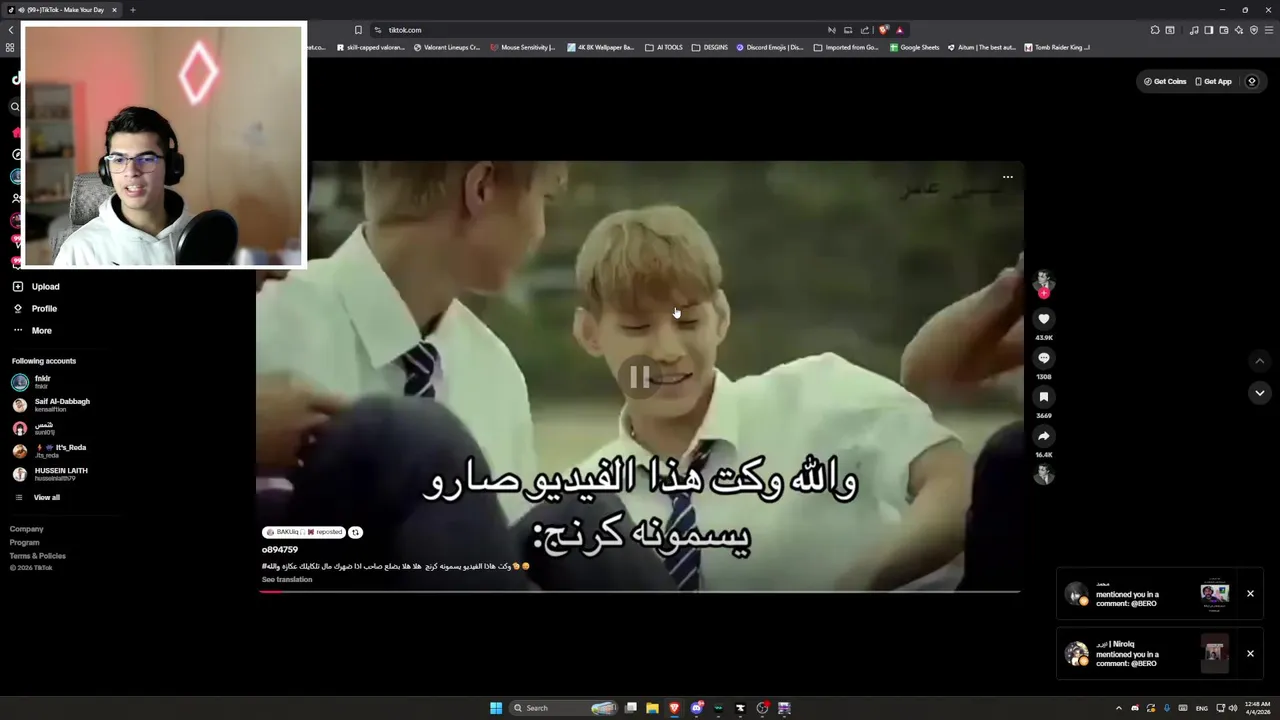Open thumbnail in Nirolq mention notification

click(x=1214, y=653)
